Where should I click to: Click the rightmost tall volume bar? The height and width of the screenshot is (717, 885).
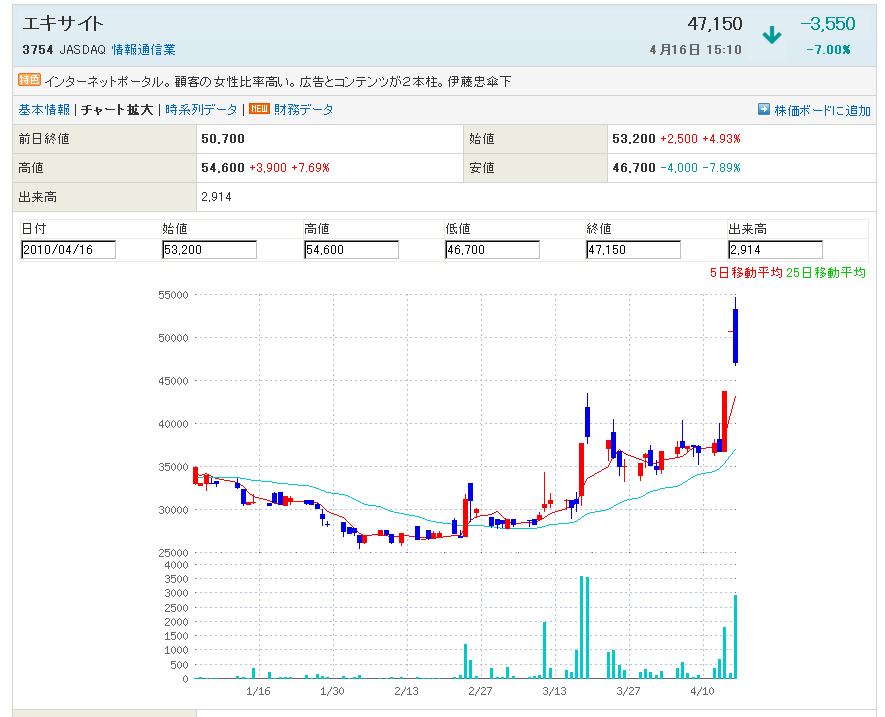point(735,637)
